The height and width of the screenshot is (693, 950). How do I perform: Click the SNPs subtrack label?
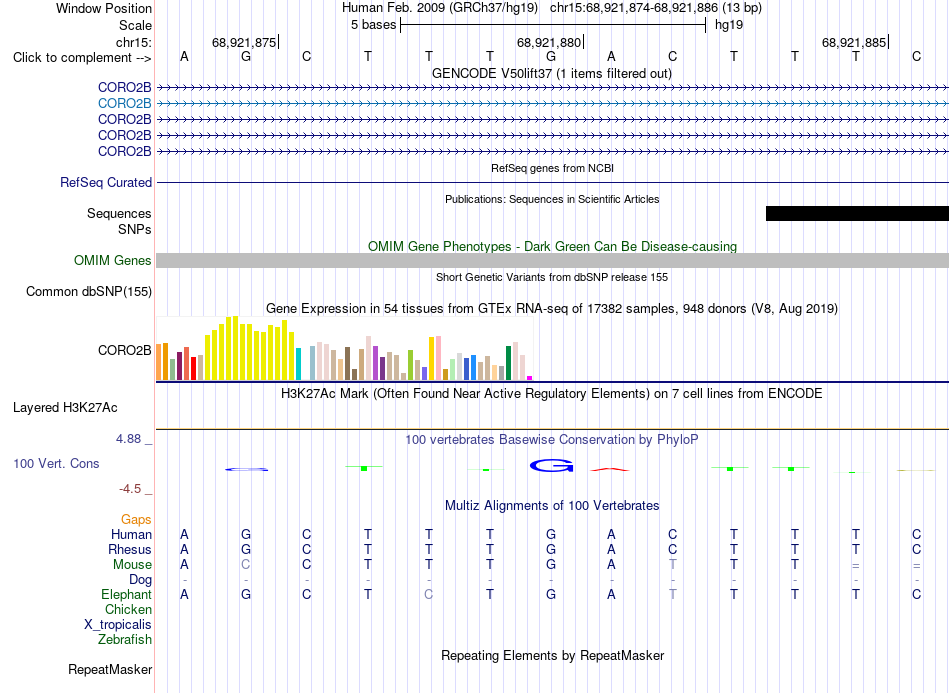point(135,230)
